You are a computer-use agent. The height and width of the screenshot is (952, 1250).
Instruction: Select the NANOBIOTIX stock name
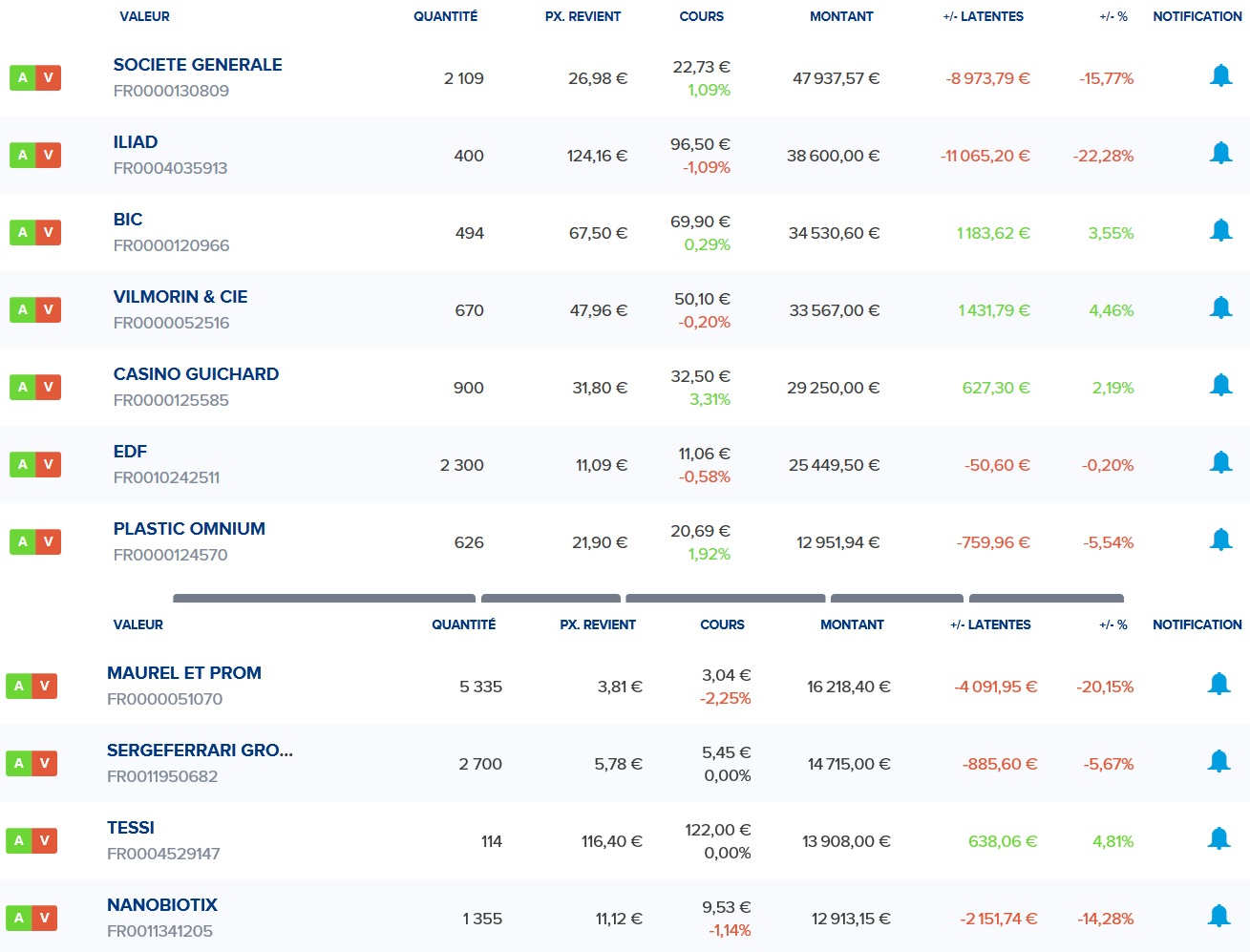coord(162,905)
